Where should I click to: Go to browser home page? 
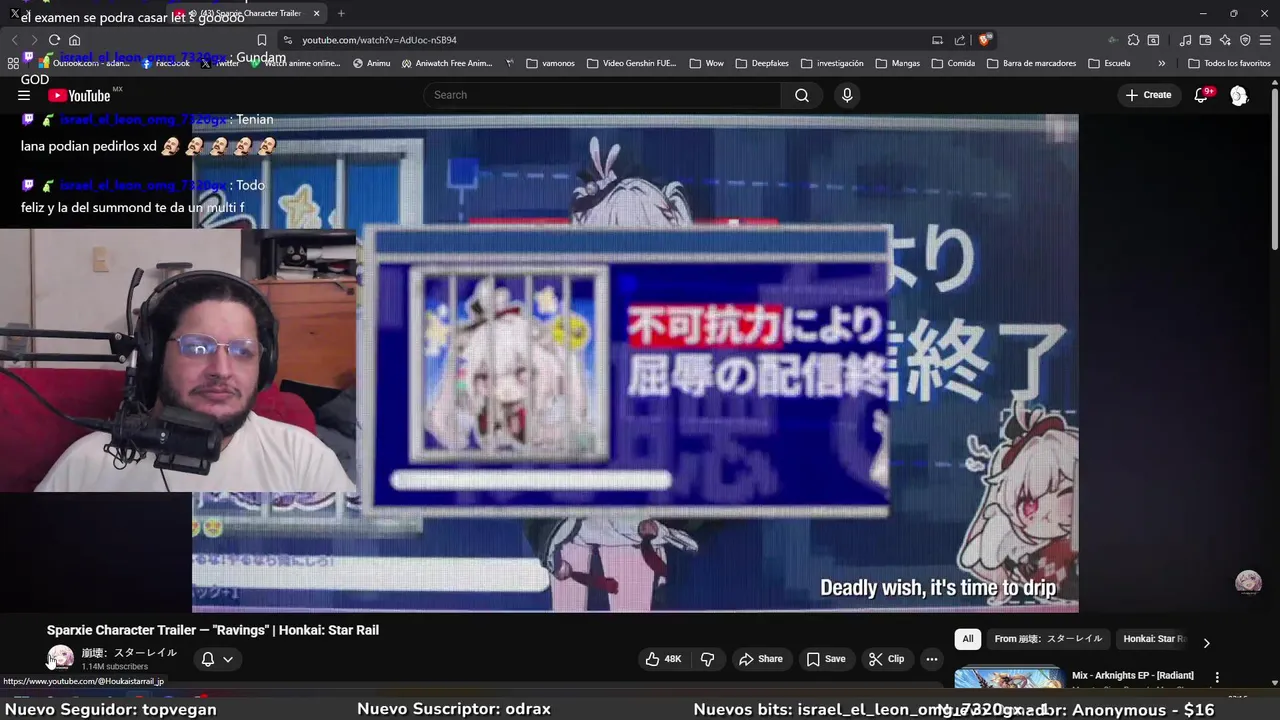point(74,40)
